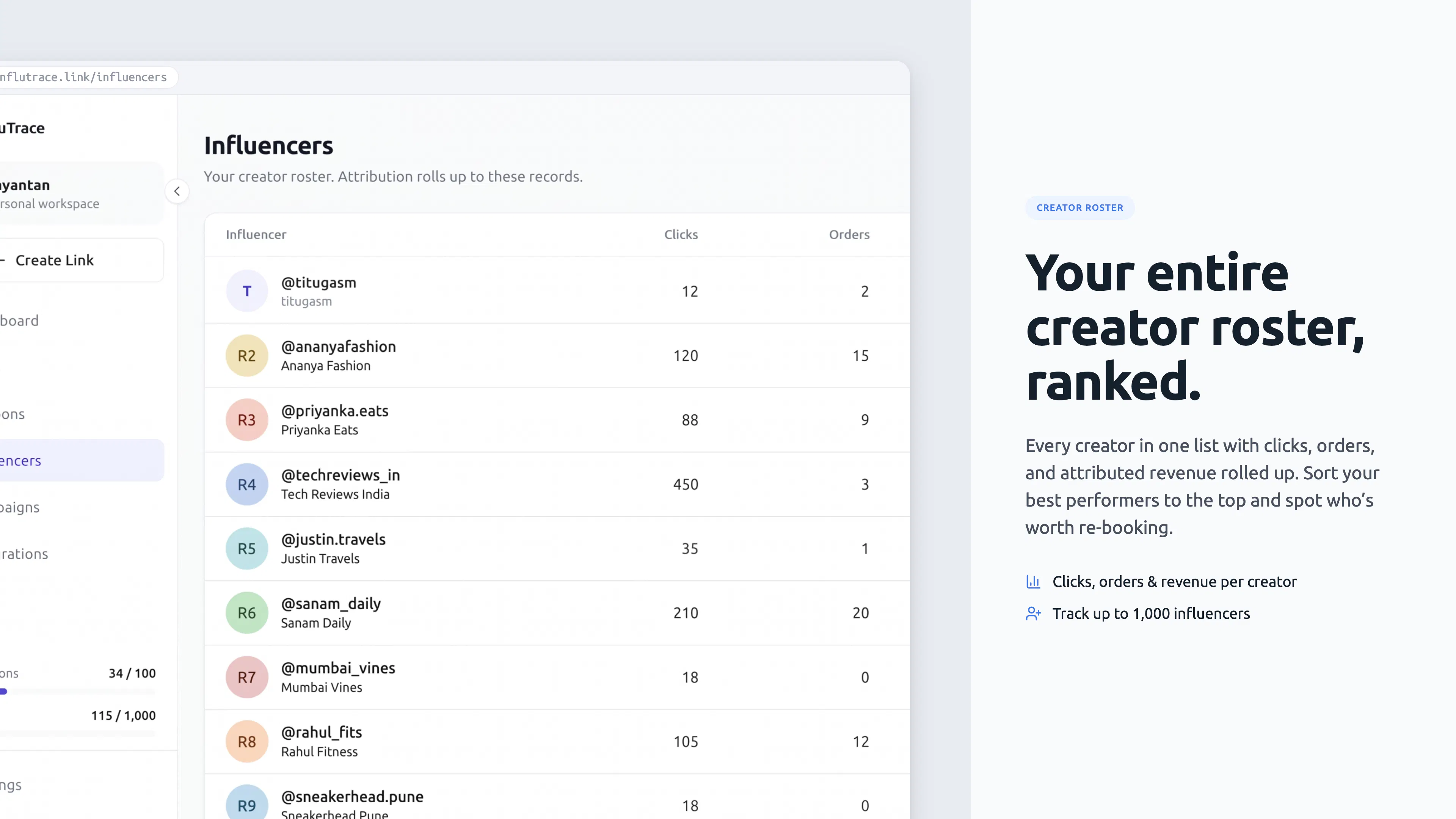Sort by the Orders column header

click(849, 235)
